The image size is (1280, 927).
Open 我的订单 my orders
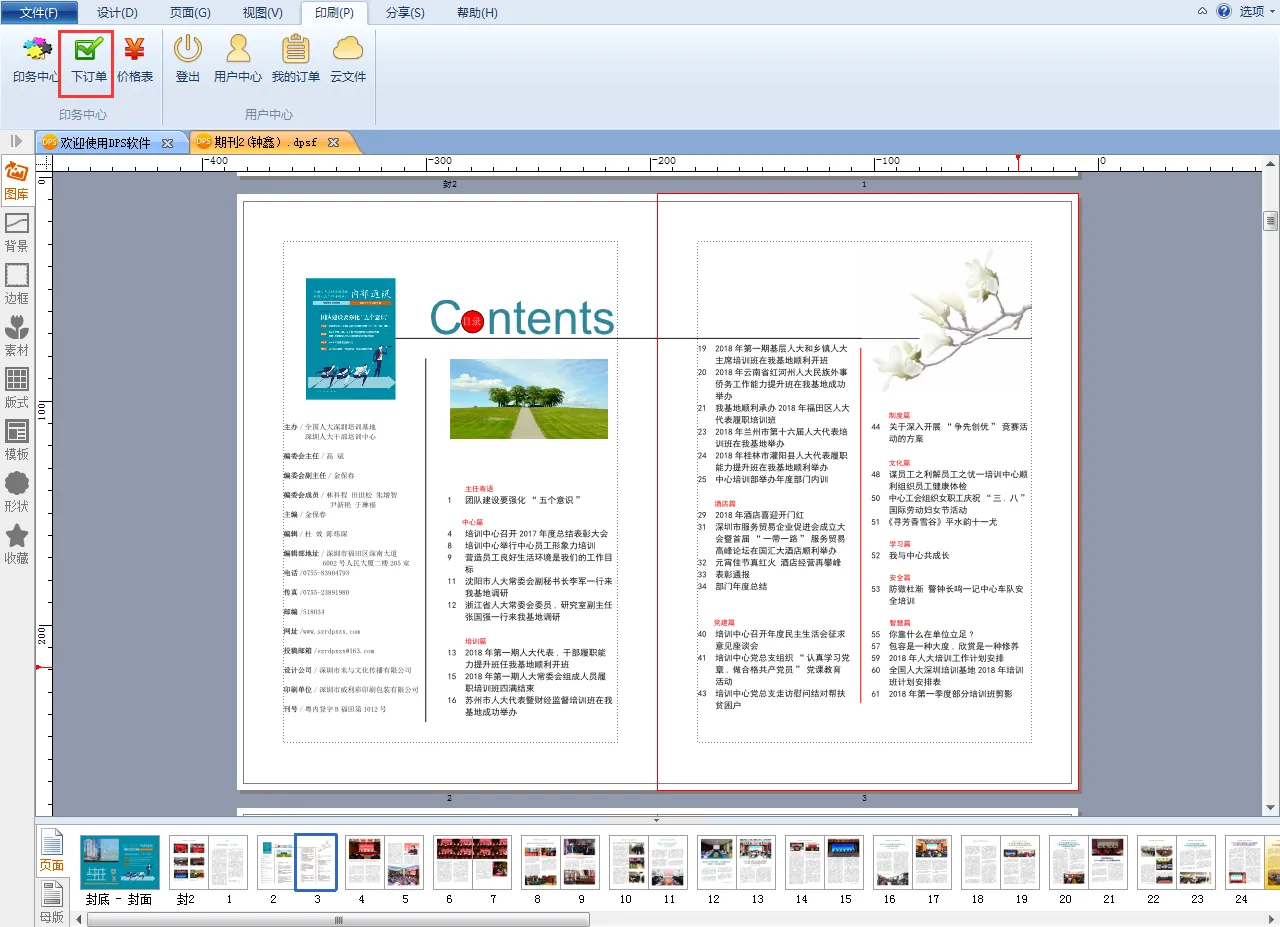coord(295,59)
